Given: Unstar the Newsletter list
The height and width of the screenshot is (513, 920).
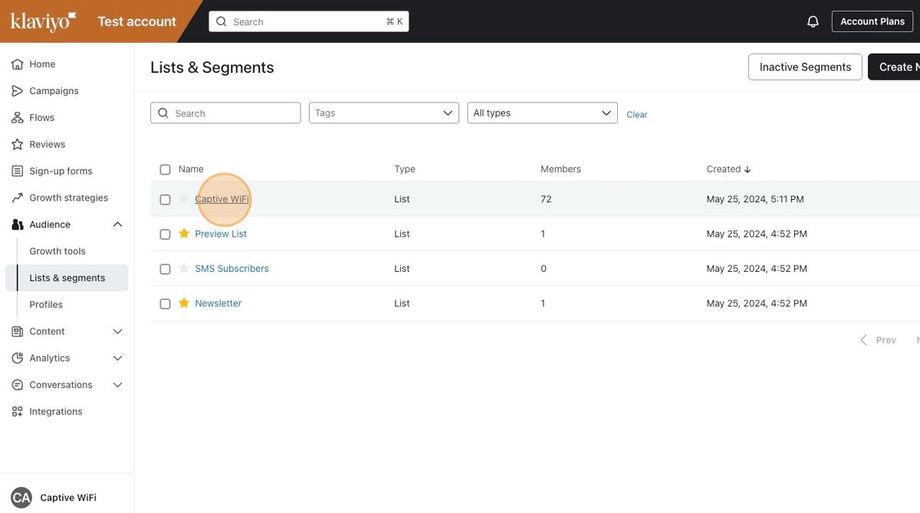Looking at the screenshot, I should [184, 303].
